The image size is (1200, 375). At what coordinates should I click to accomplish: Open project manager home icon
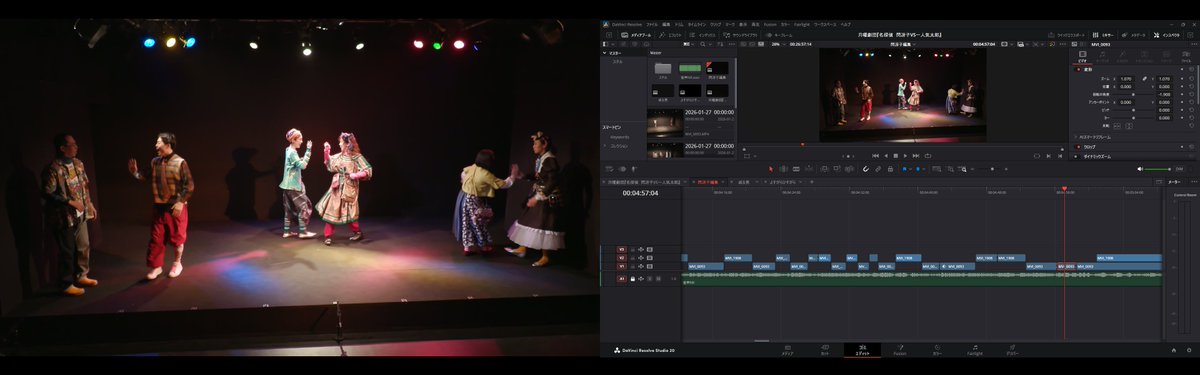[x=1173, y=350]
